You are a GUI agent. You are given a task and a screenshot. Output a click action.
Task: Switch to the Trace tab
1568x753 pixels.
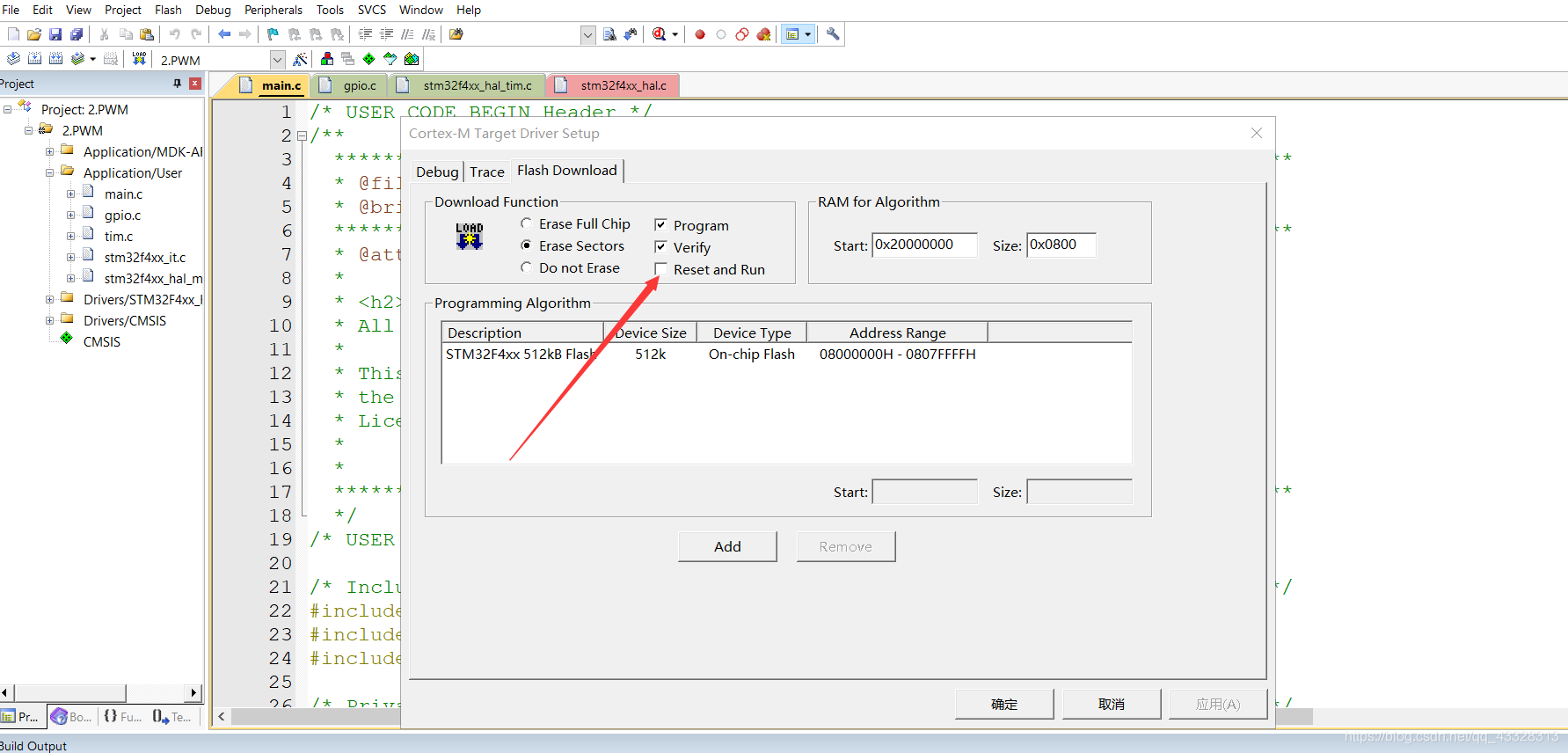coord(486,172)
